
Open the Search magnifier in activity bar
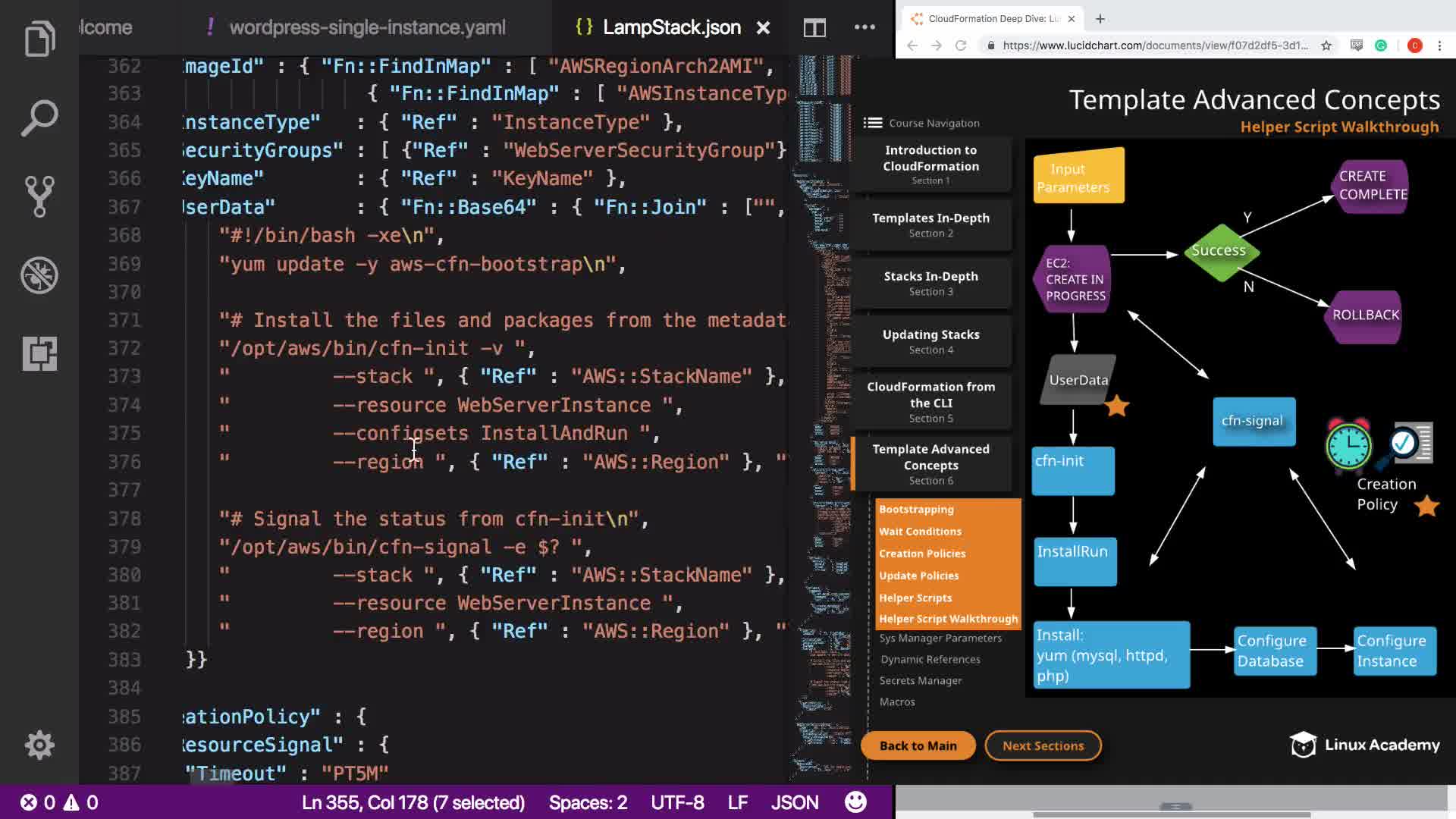tap(39, 118)
